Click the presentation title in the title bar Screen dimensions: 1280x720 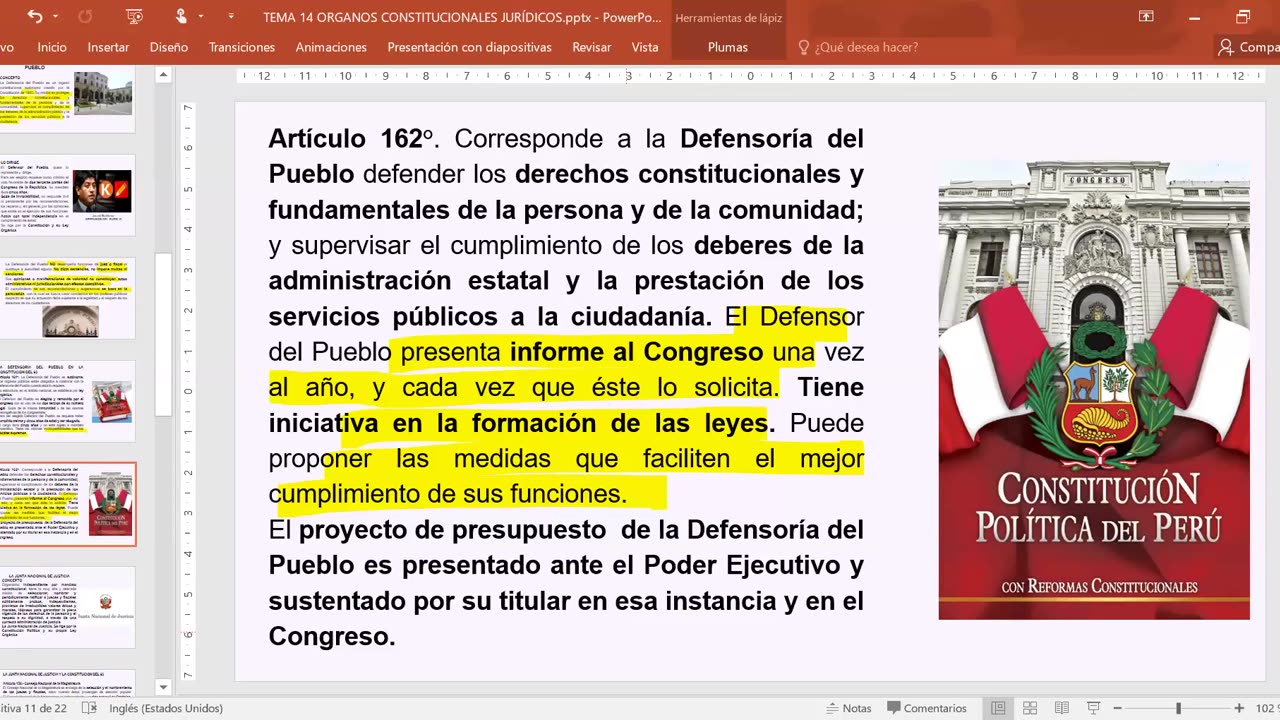(x=462, y=17)
